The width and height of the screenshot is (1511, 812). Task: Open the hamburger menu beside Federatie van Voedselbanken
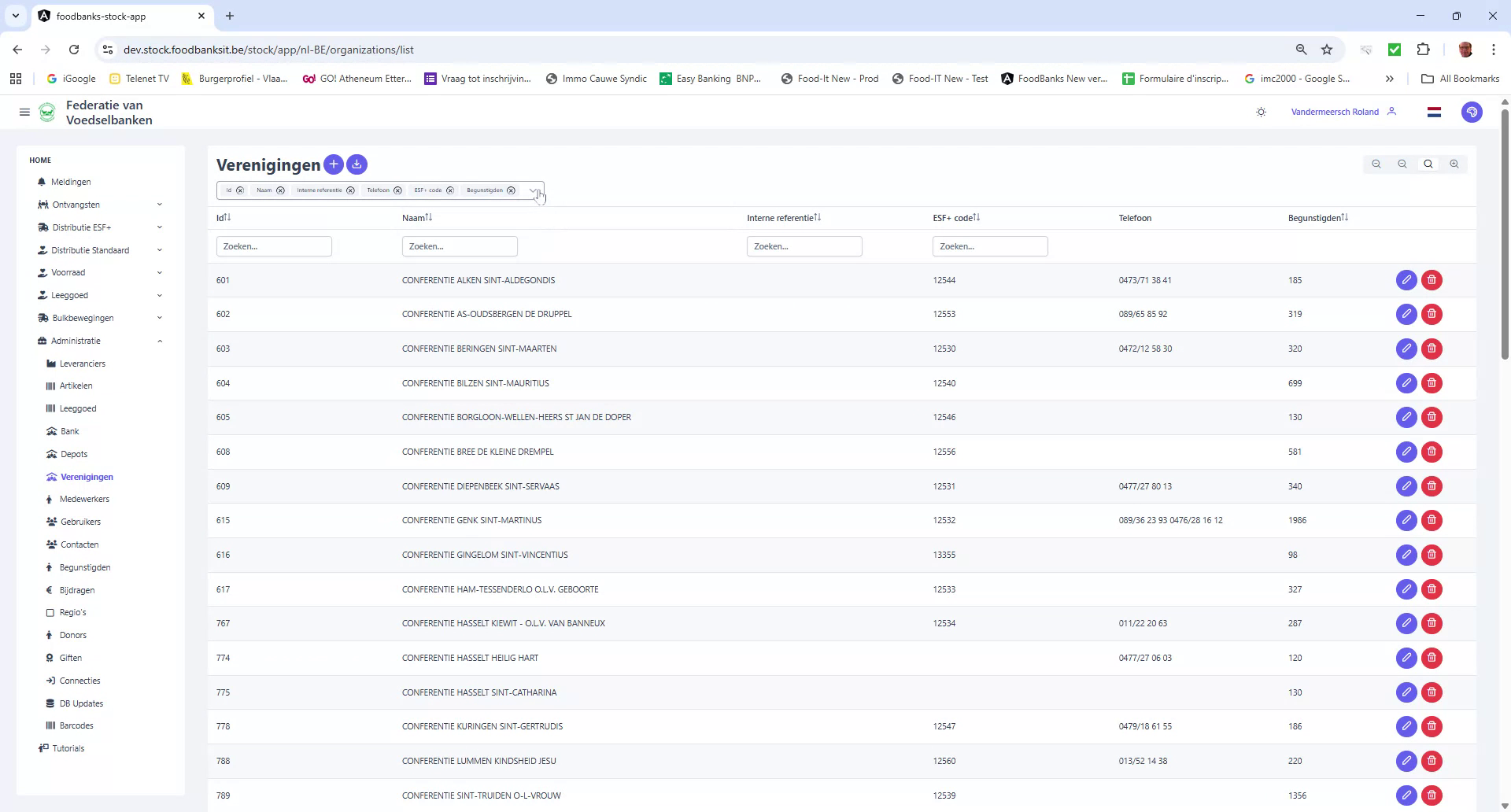pyautogui.click(x=24, y=112)
